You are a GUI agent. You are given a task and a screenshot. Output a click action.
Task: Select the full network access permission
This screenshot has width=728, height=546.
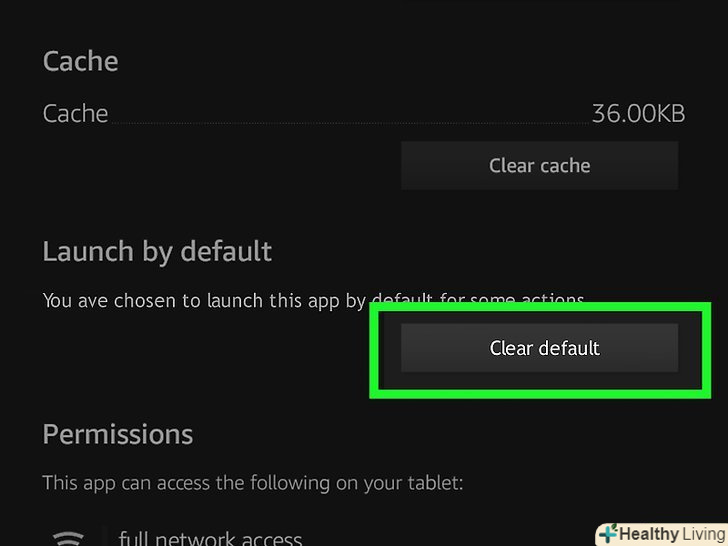(x=210, y=538)
